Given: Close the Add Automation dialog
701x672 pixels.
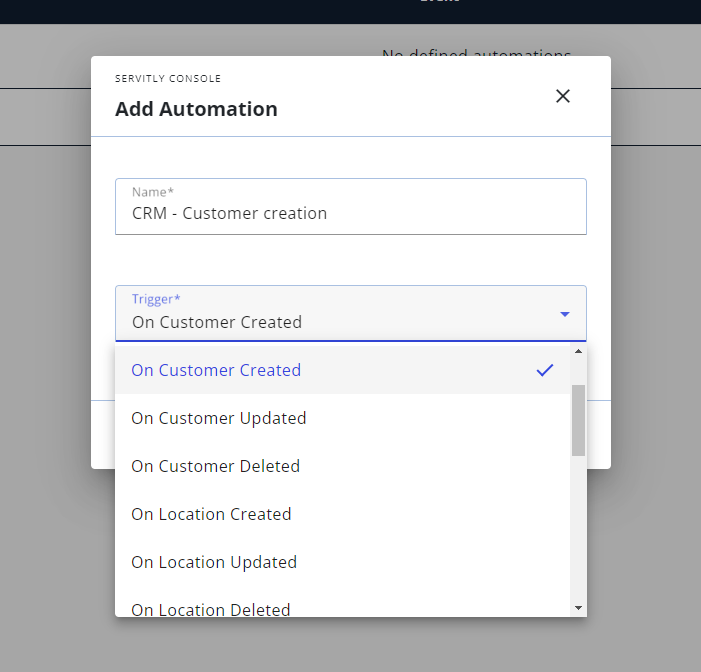Looking at the screenshot, I should [563, 96].
